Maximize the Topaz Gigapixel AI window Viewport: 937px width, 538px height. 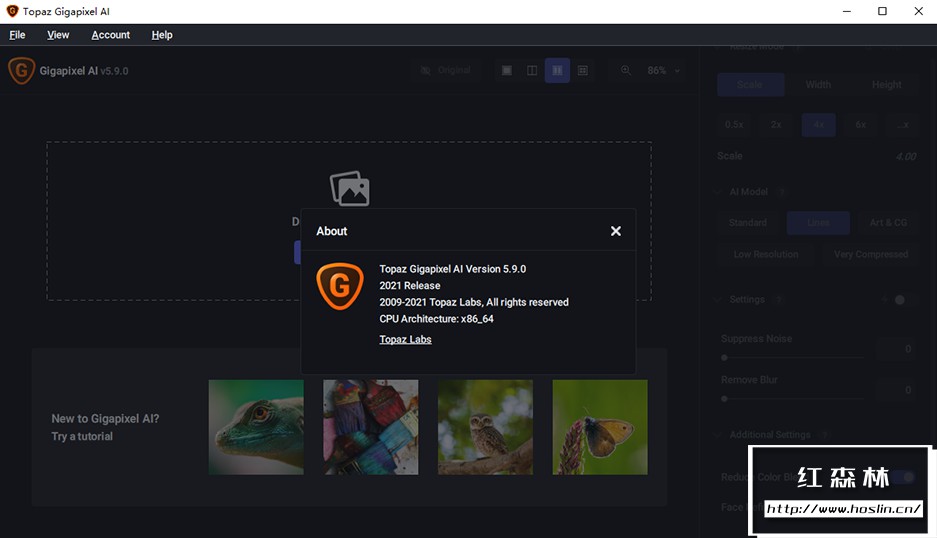click(882, 11)
